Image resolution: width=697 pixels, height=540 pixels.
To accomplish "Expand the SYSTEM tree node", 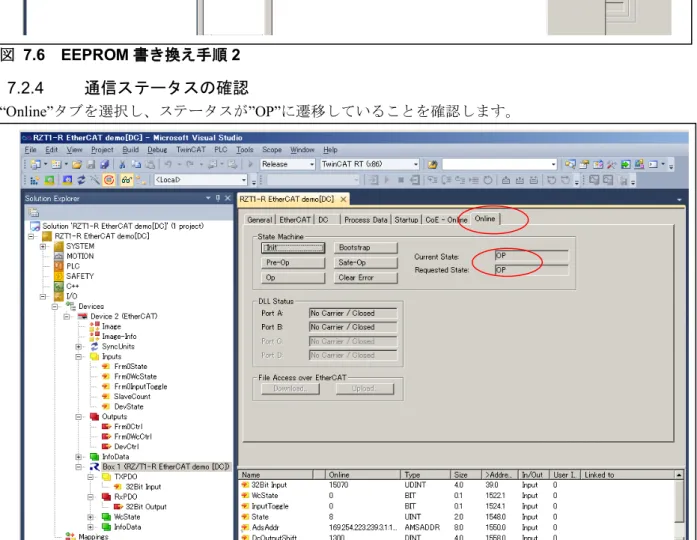I will pos(43,246).
